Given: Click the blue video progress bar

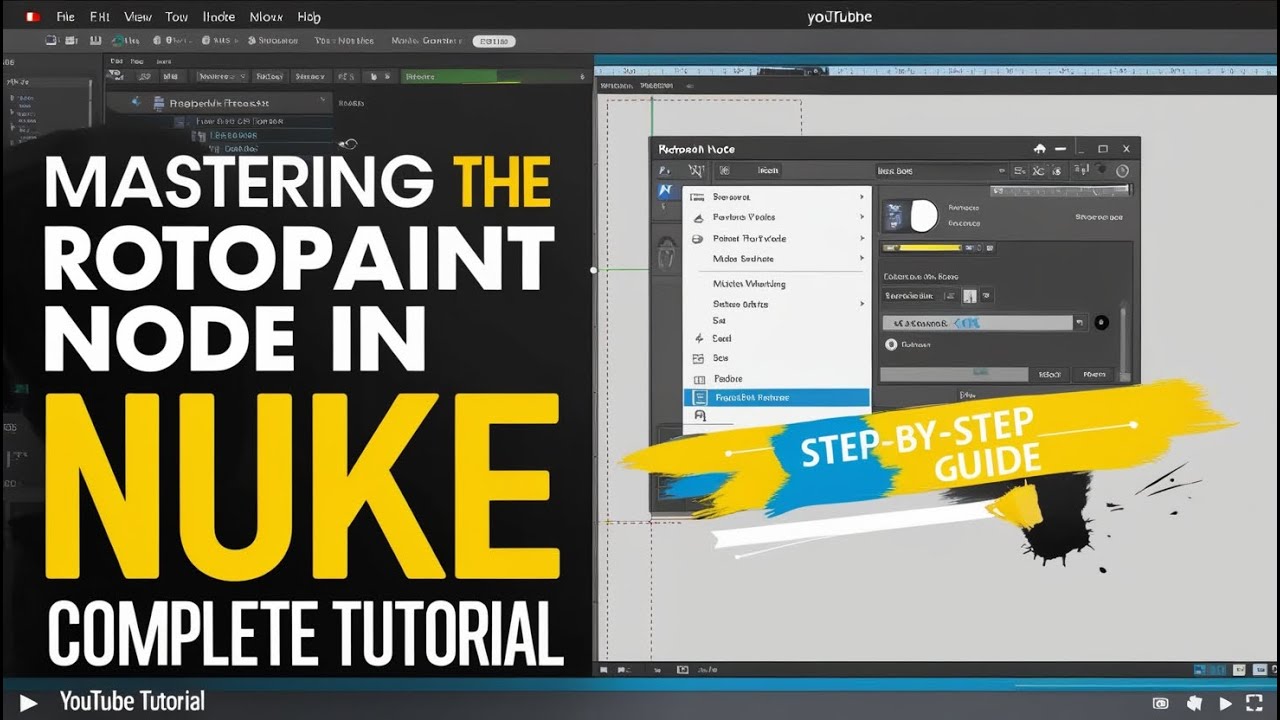Looking at the screenshot, I should pyautogui.click(x=640, y=684).
